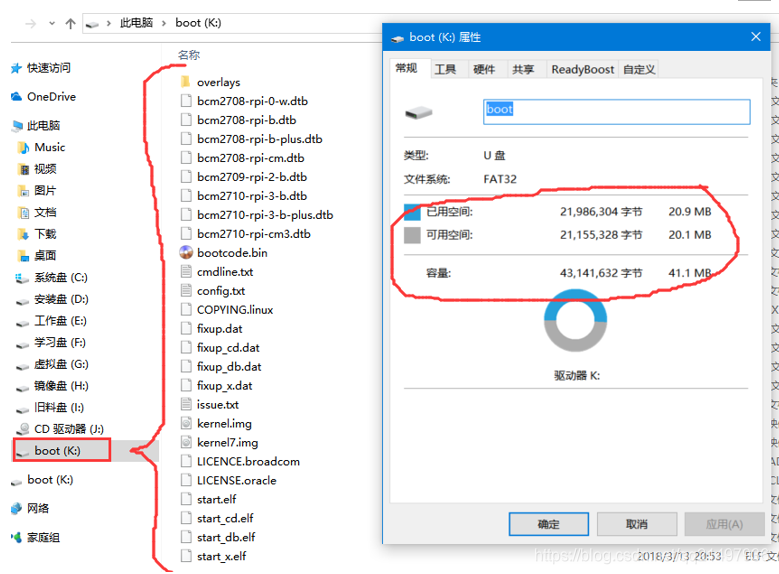779x574 pixels.
Task: Select file bcm2709-rpi-2-b.dtb
Action: pos(244,177)
